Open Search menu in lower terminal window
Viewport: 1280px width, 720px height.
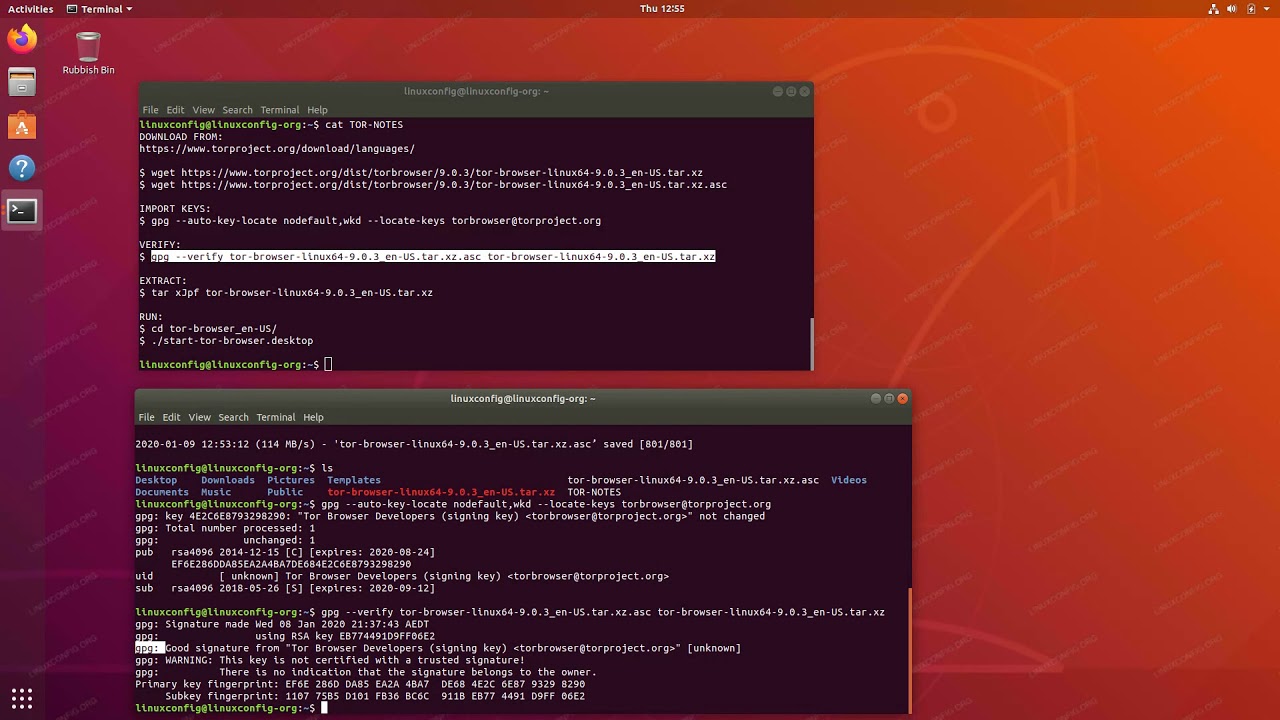pyautogui.click(x=233, y=417)
